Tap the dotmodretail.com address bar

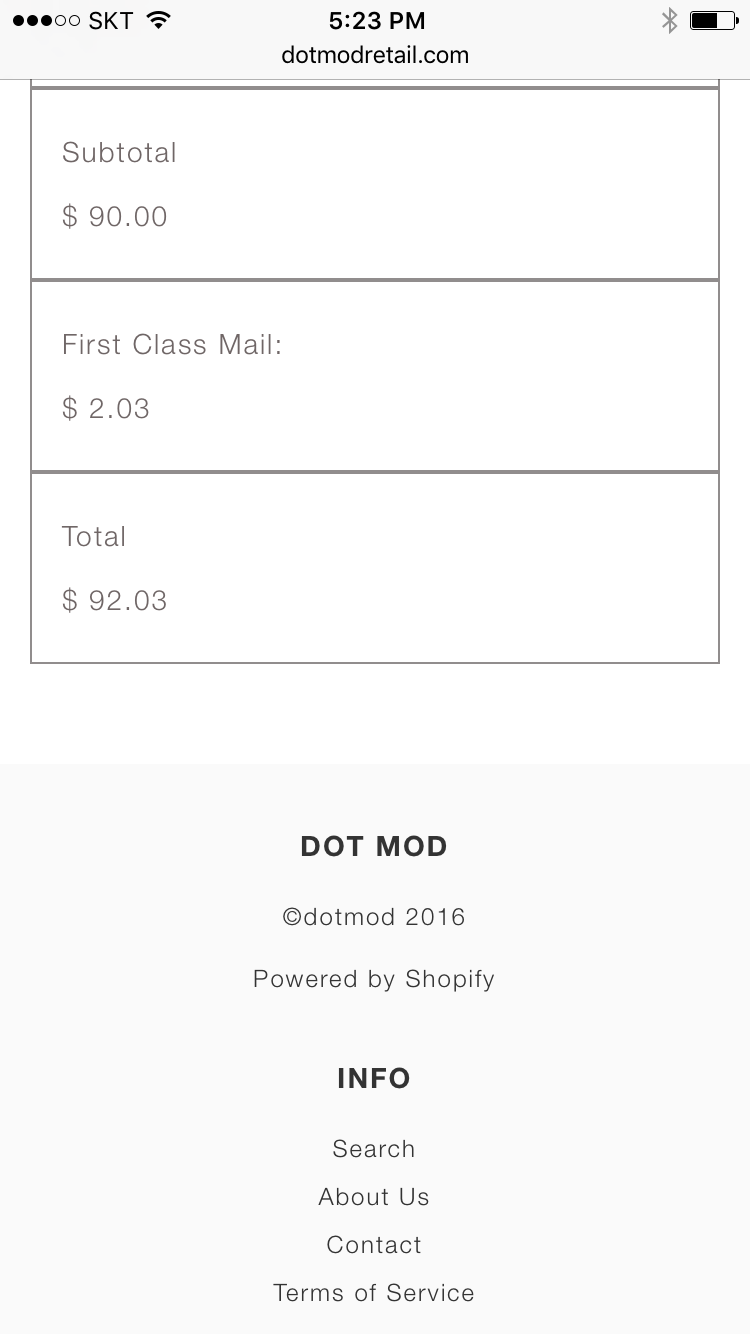(x=375, y=55)
